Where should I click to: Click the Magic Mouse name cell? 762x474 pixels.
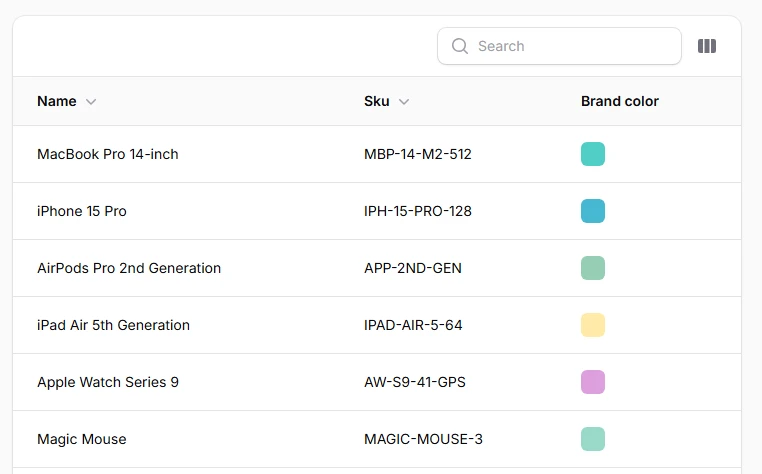coord(82,439)
